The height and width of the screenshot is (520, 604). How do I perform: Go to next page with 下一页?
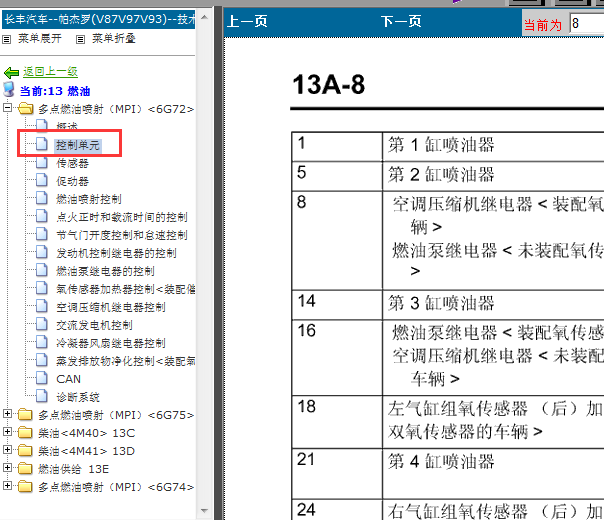click(401, 21)
